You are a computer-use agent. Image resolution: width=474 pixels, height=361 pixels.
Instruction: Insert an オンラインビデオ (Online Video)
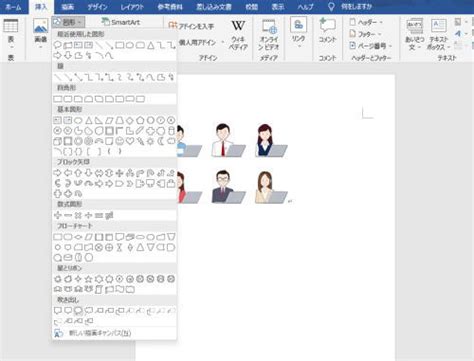(x=268, y=35)
